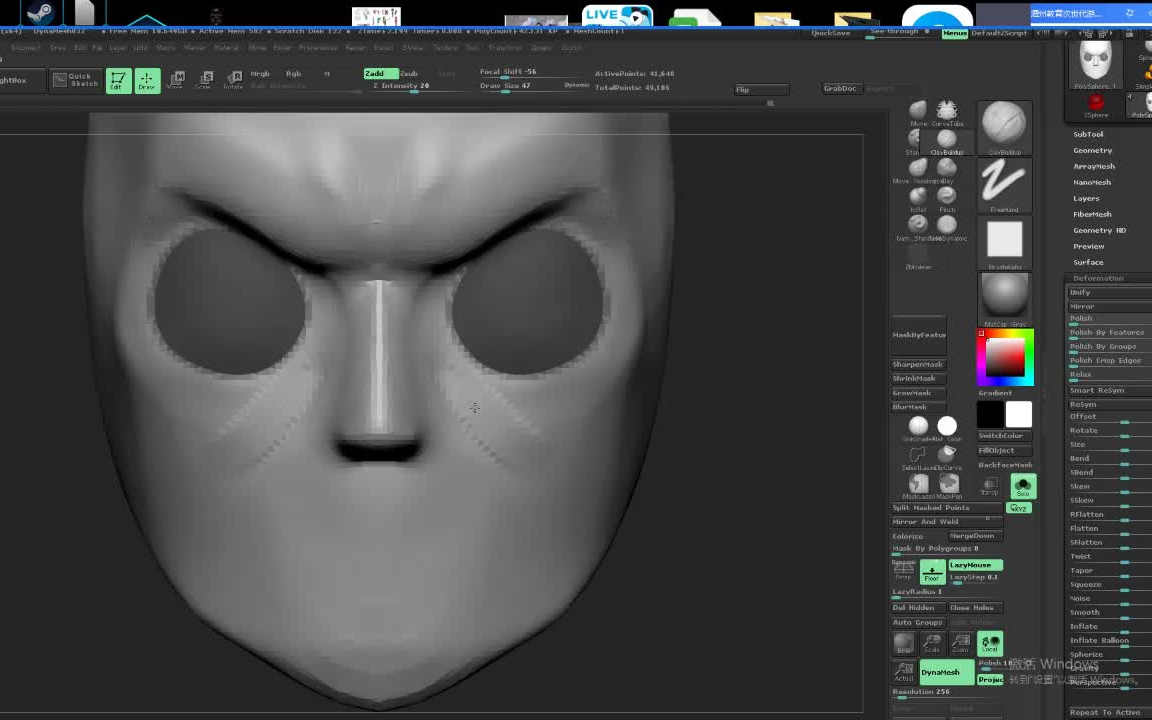
Task: Open the Menus button in top bar
Action: tap(954, 33)
